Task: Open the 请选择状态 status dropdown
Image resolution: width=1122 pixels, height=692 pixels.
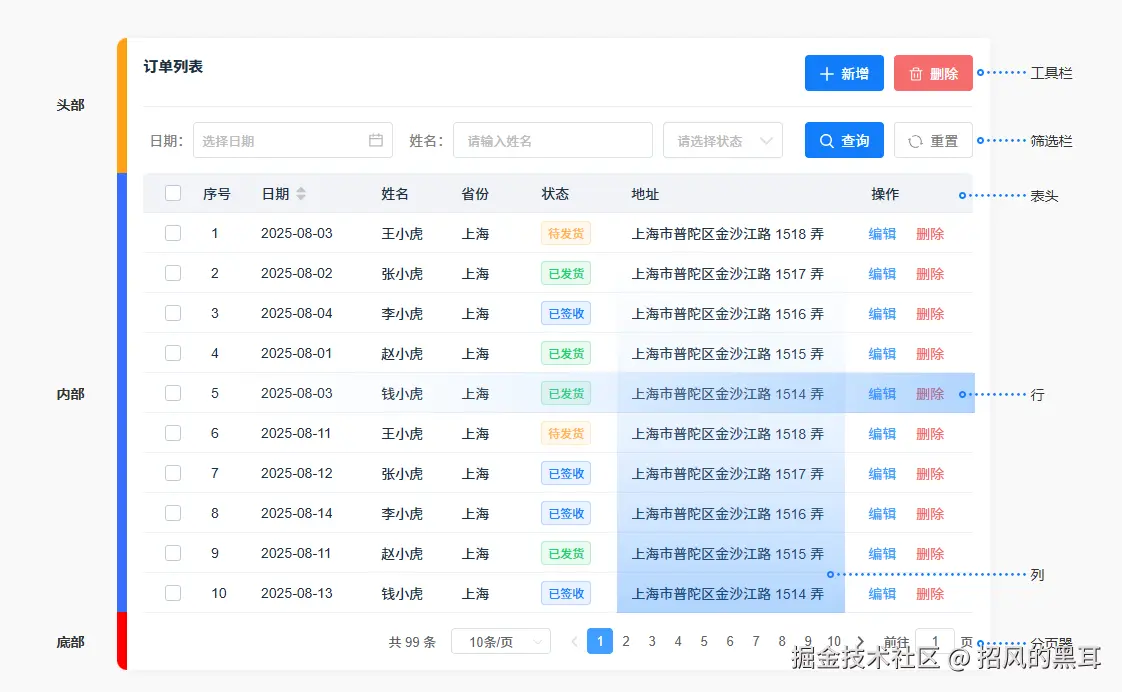Action: point(723,140)
